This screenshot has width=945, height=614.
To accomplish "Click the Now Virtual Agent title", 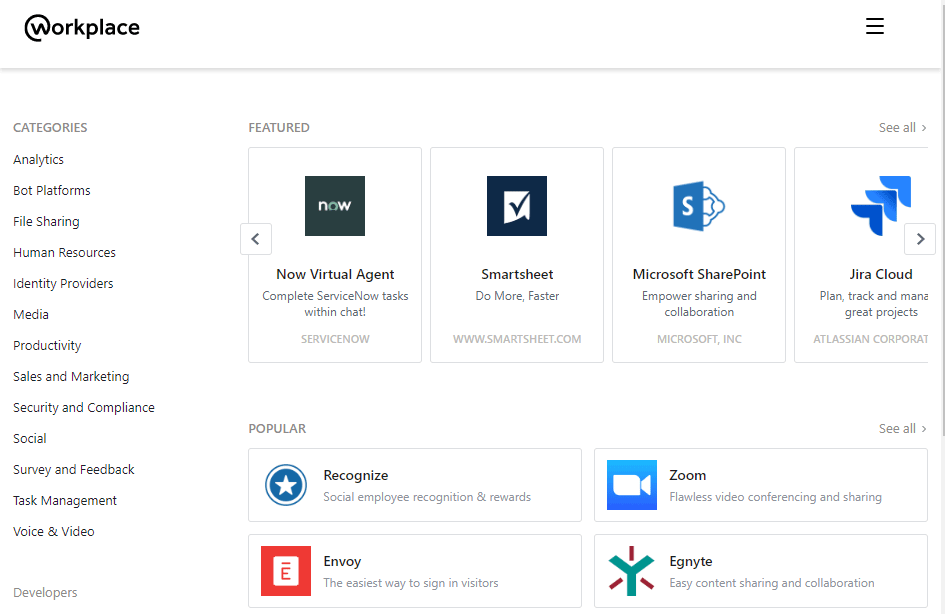I will coord(335,275).
